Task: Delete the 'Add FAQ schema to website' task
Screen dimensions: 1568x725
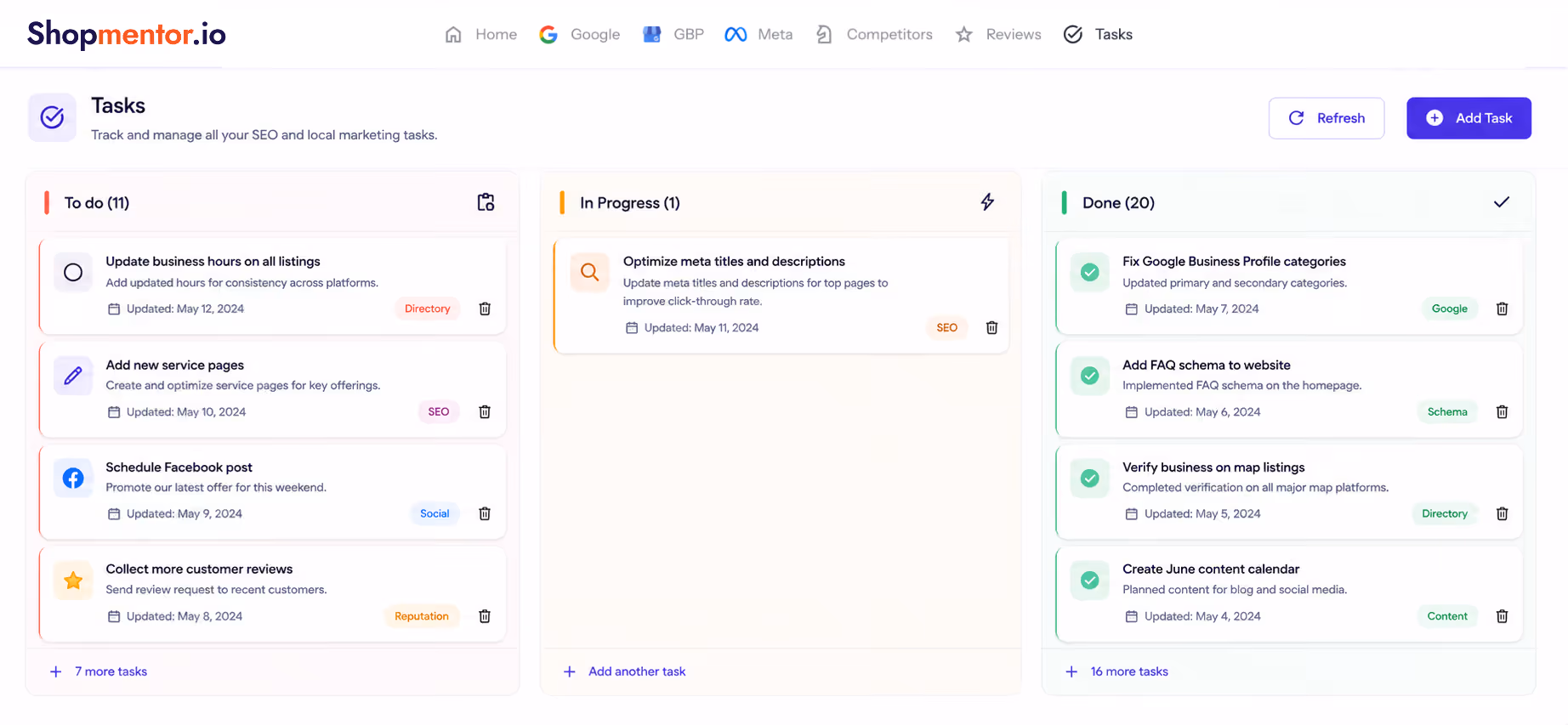Action: tap(1503, 411)
